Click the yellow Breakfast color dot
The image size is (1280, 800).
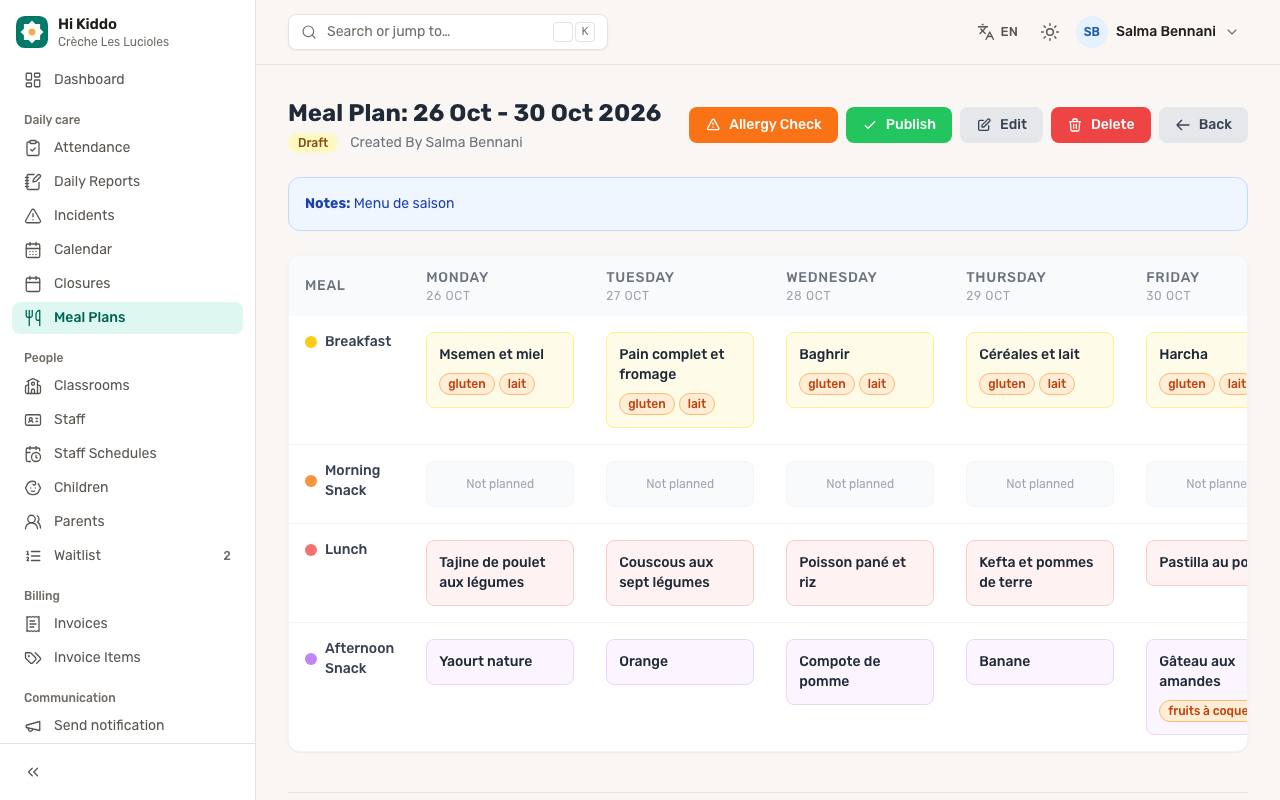tap(311, 342)
